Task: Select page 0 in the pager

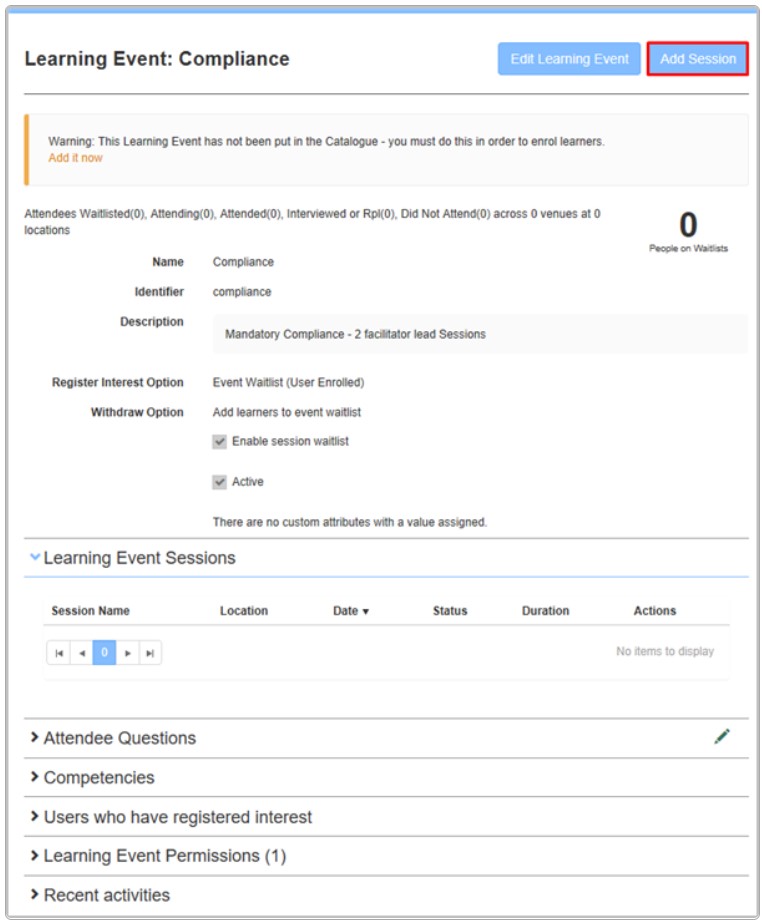Action: click(104, 653)
